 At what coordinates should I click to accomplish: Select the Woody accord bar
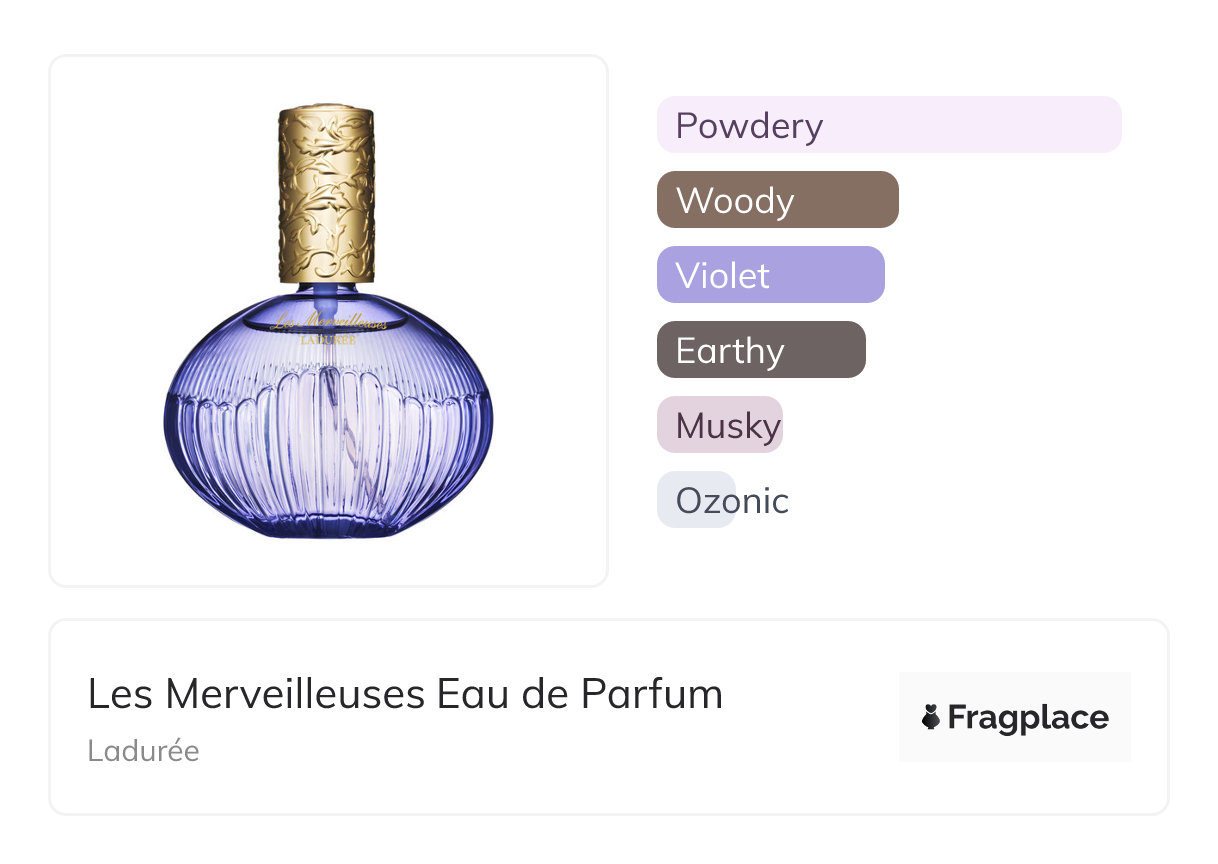777,200
